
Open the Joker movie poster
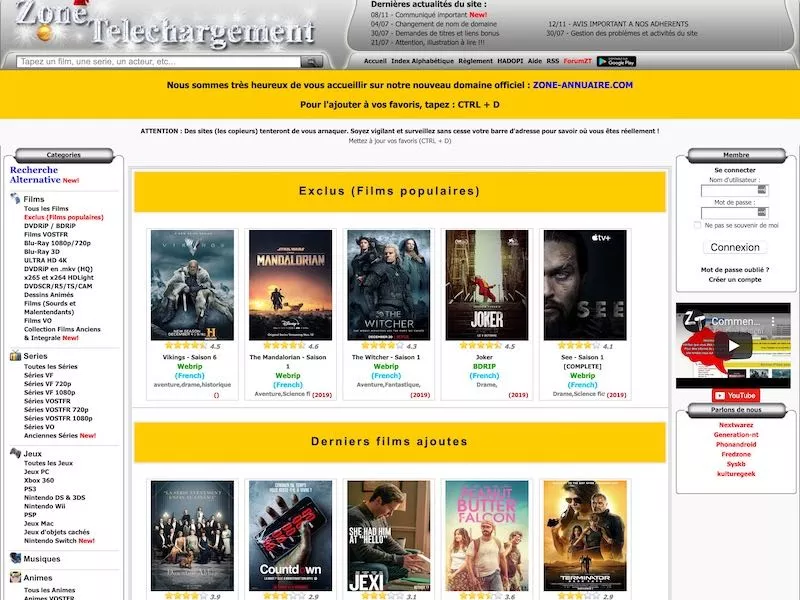pos(486,285)
